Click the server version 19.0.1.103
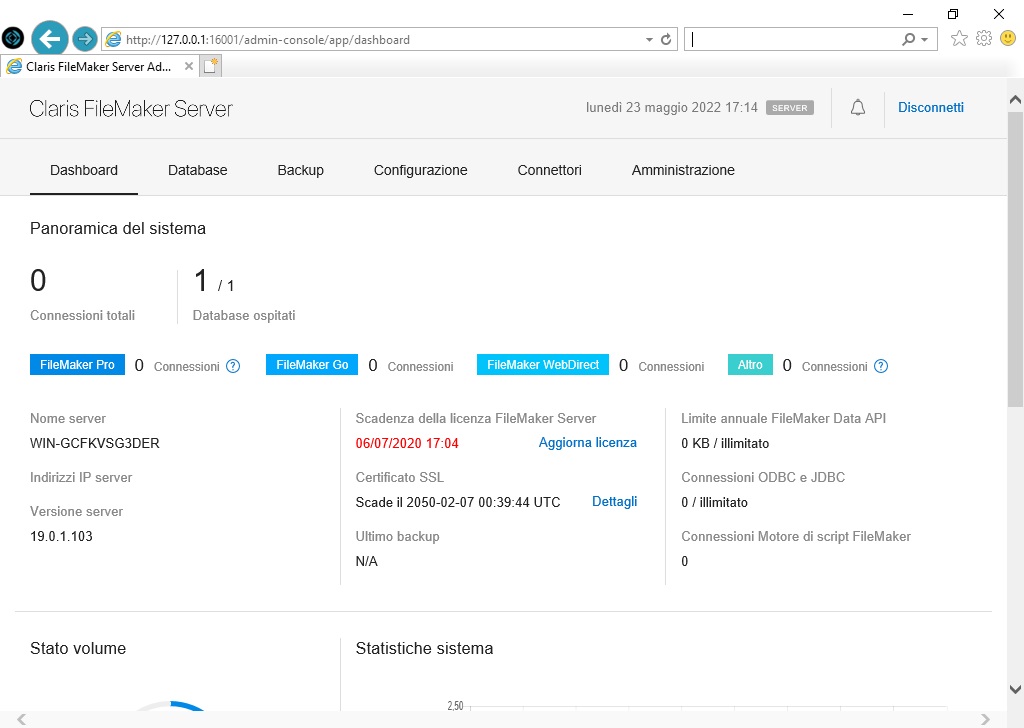1024x728 pixels. [61, 536]
